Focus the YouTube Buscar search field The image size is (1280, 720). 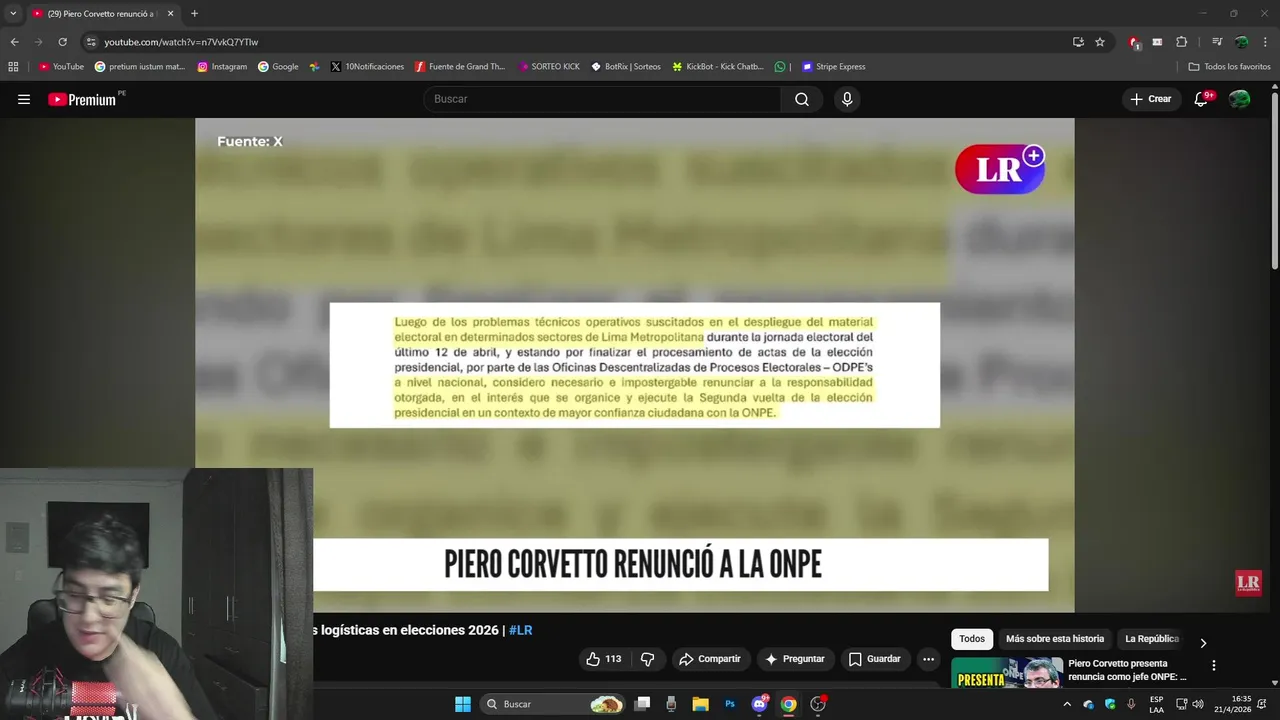(x=603, y=99)
